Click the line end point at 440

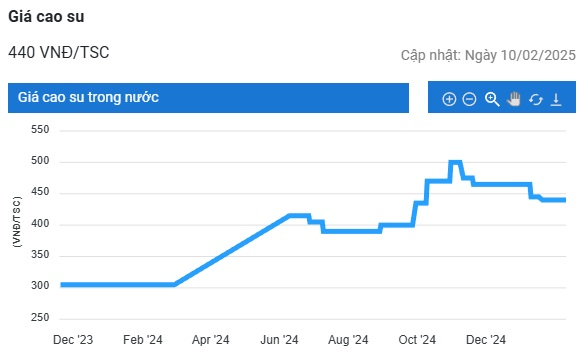563,200
